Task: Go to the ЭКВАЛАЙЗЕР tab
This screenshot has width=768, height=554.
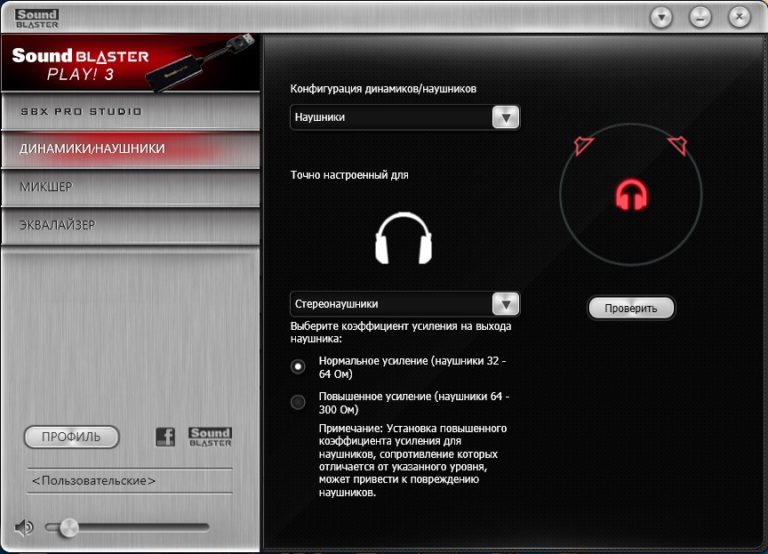Action: [130, 225]
